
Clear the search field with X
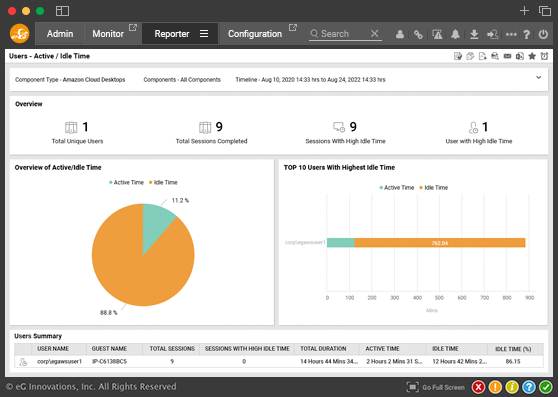point(374,33)
